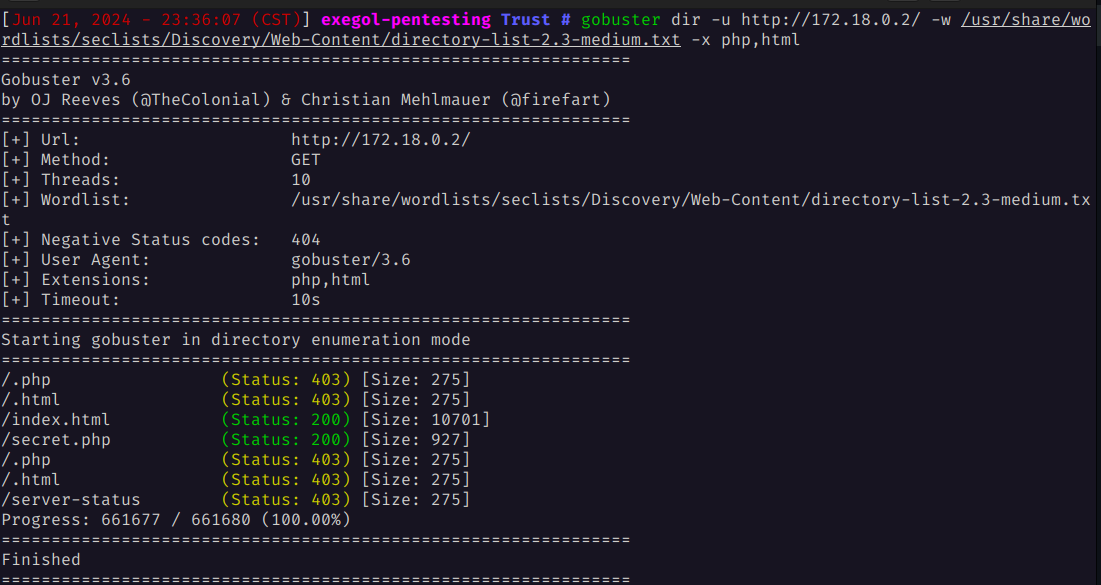Select the /index.html result path
Image resolution: width=1101 pixels, height=585 pixels.
[x=55, y=420]
